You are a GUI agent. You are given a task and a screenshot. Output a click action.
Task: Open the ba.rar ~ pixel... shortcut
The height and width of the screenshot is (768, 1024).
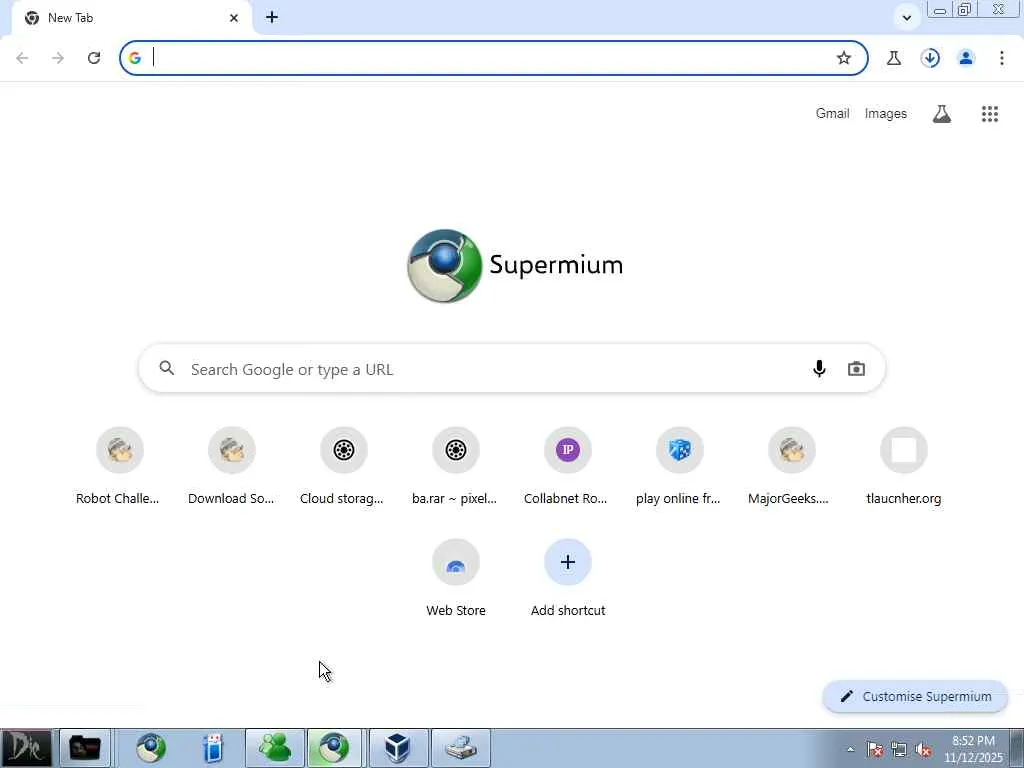pyautogui.click(x=455, y=467)
